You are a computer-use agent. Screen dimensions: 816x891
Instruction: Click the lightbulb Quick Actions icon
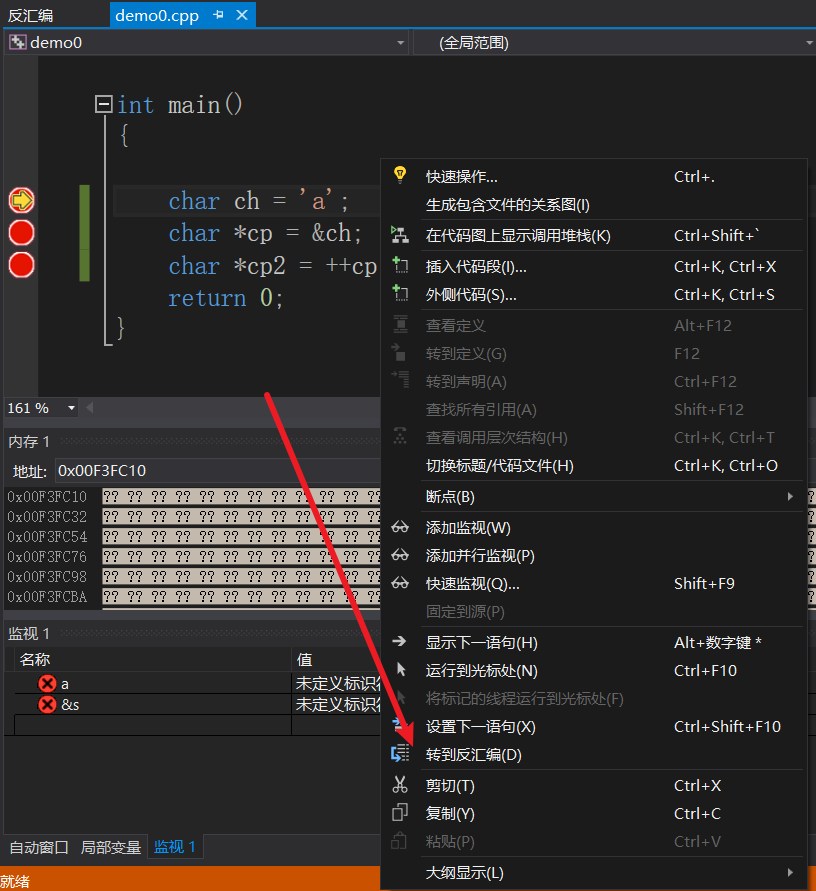(400, 175)
